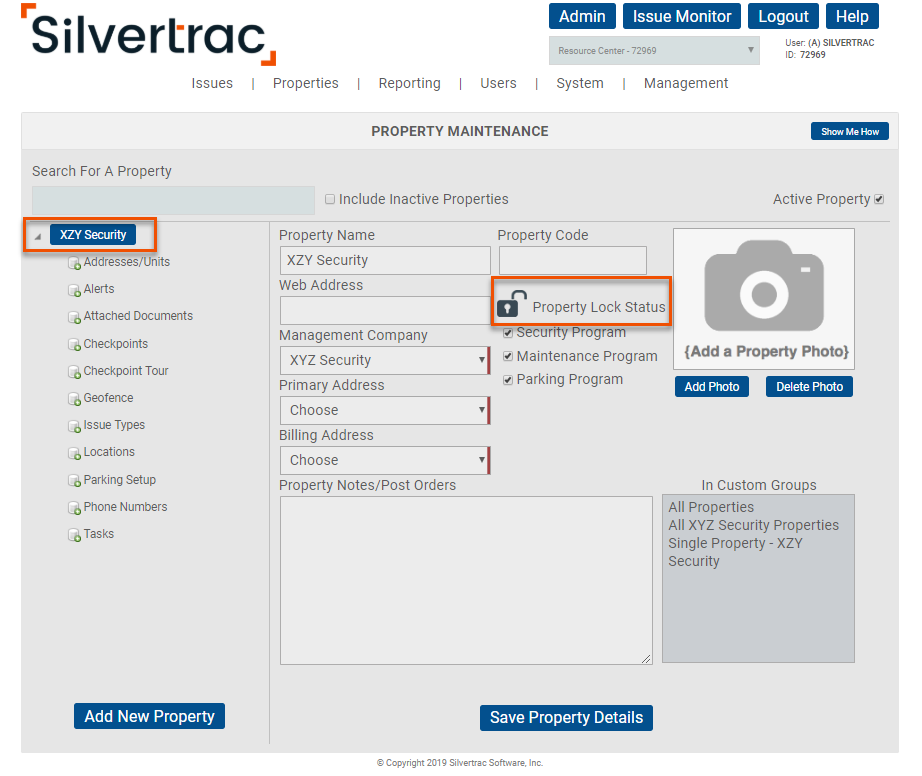Click Add New Property button
Viewport: 922px width, 776px height.
pos(149,716)
